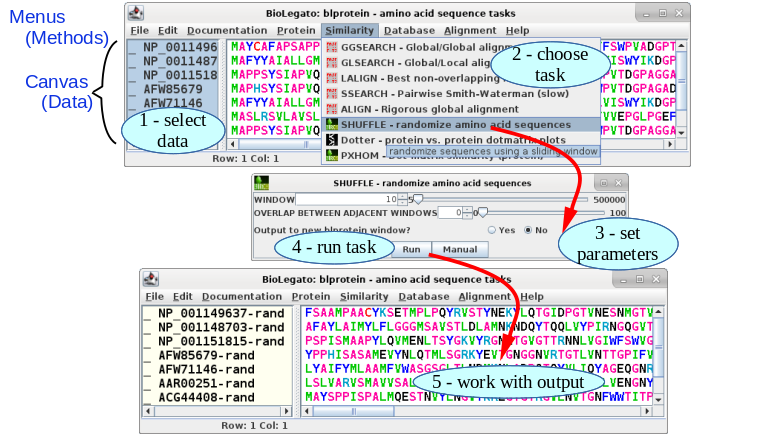This screenshot has height=434, width=784.
Task: Open the Protein menu in top window
Action: 296,30
